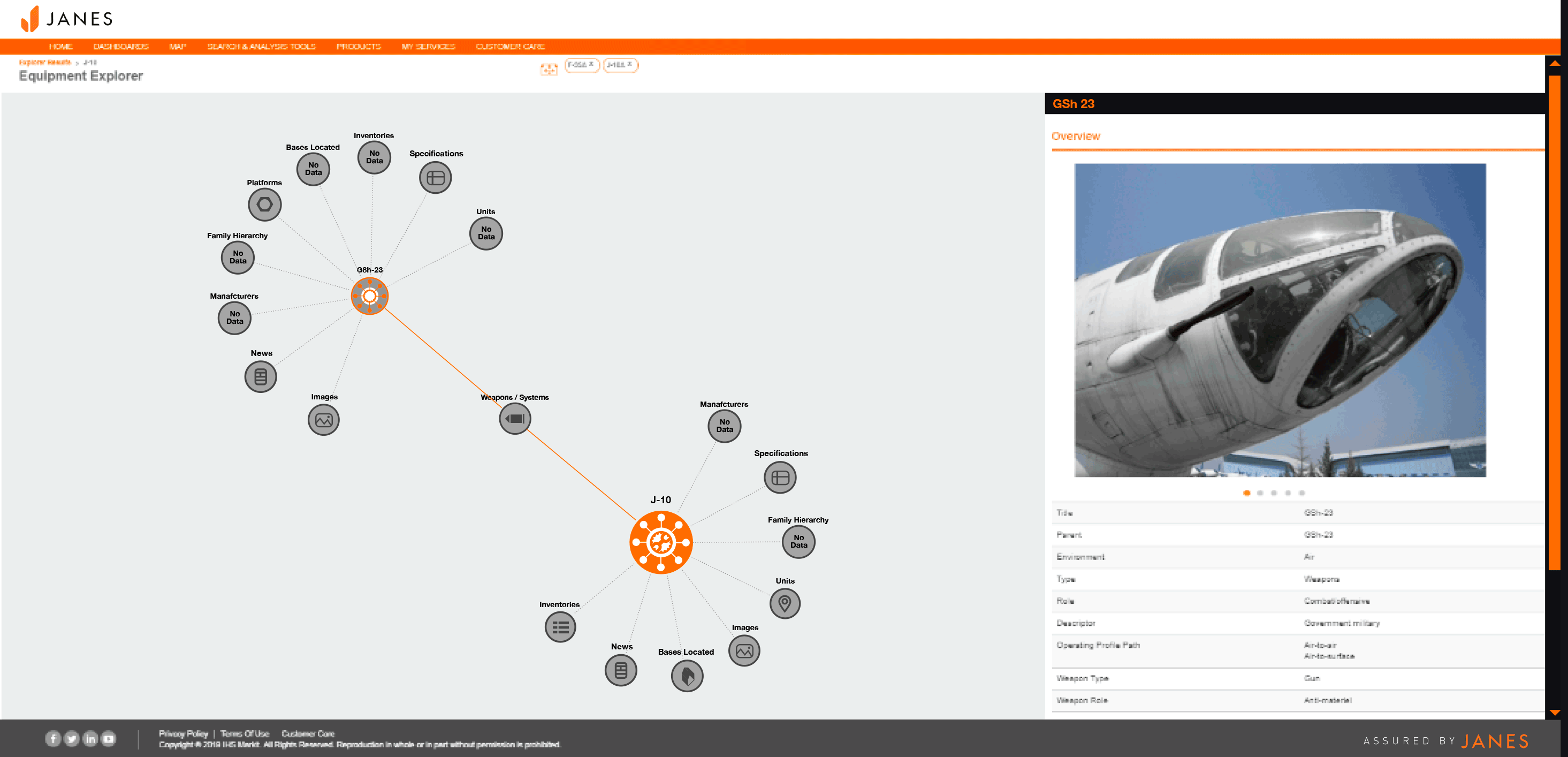The image size is (1568, 757).
Task: Open the PRODUCTS menu
Action: (x=359, y=47)
